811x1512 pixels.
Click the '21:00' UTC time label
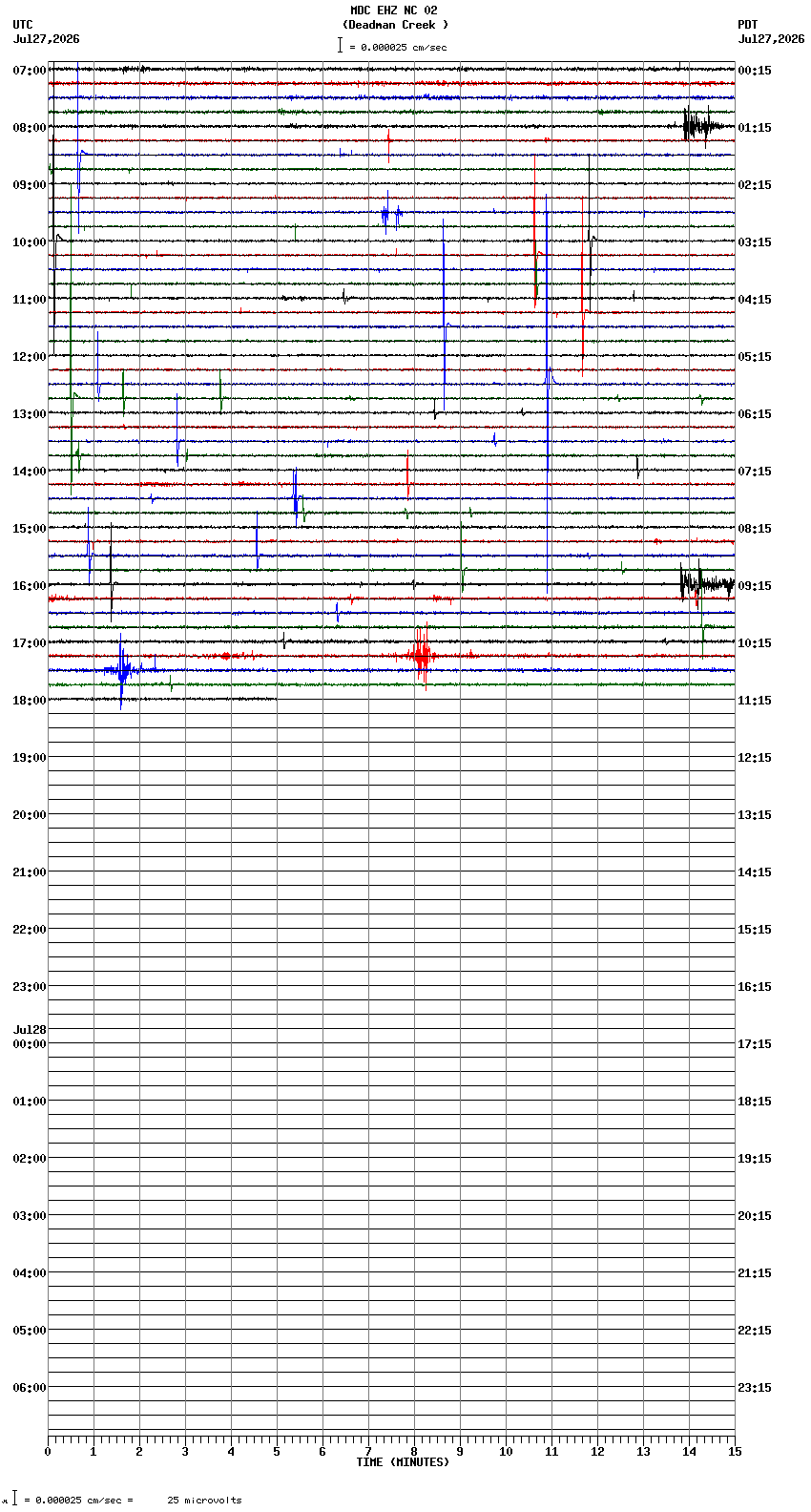(30, 872)
